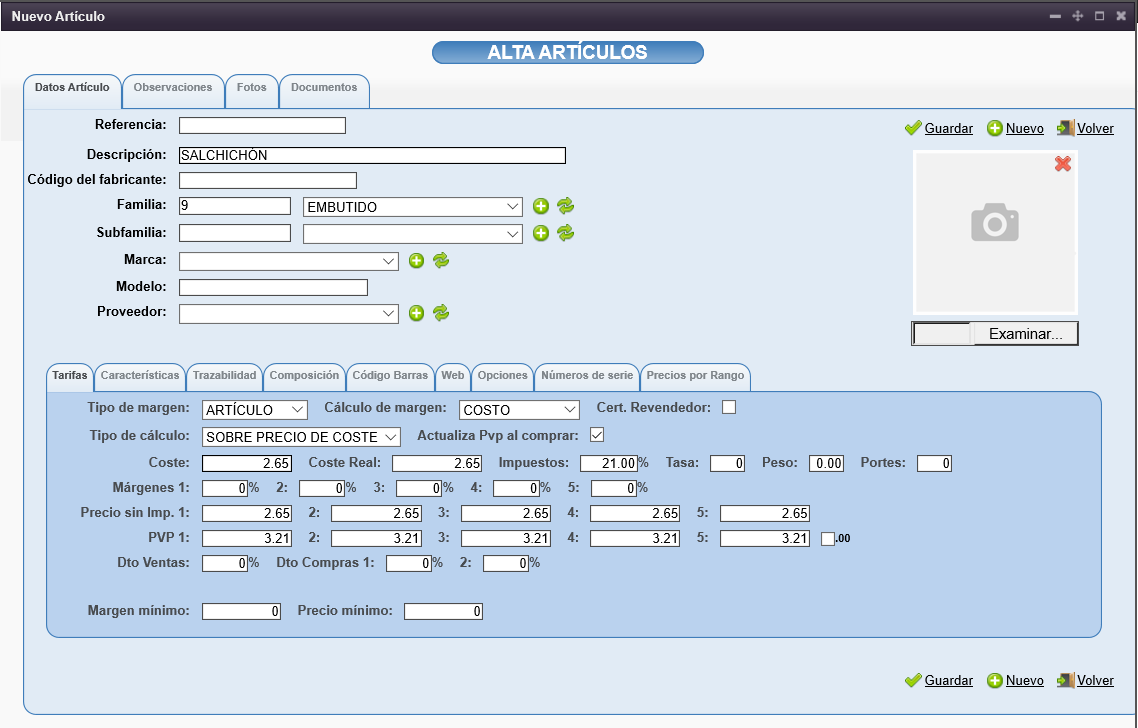Click the Descripción field containing SALCHICHÓN

point(372,155)
